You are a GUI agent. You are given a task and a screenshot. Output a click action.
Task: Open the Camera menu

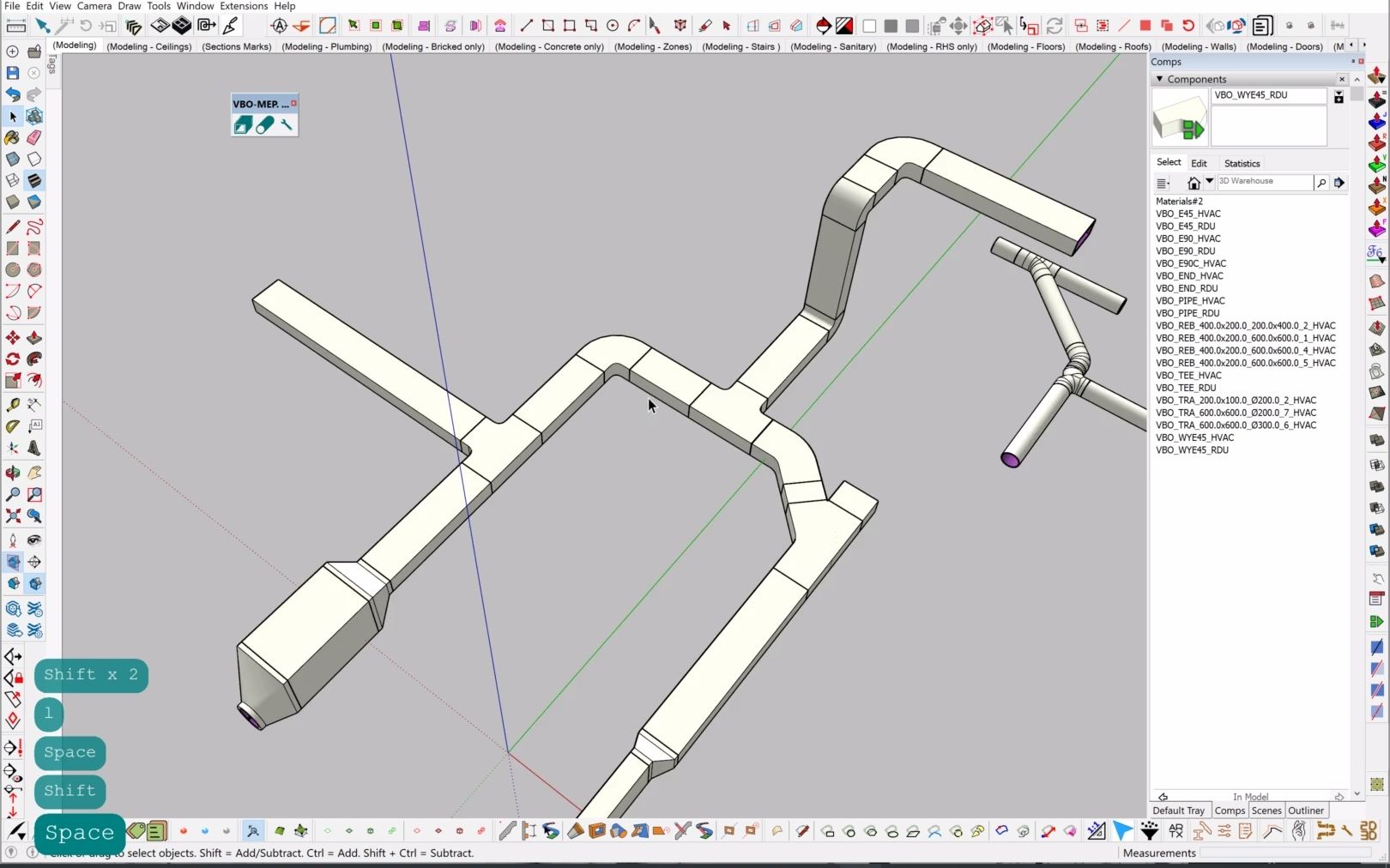(94, 6)
